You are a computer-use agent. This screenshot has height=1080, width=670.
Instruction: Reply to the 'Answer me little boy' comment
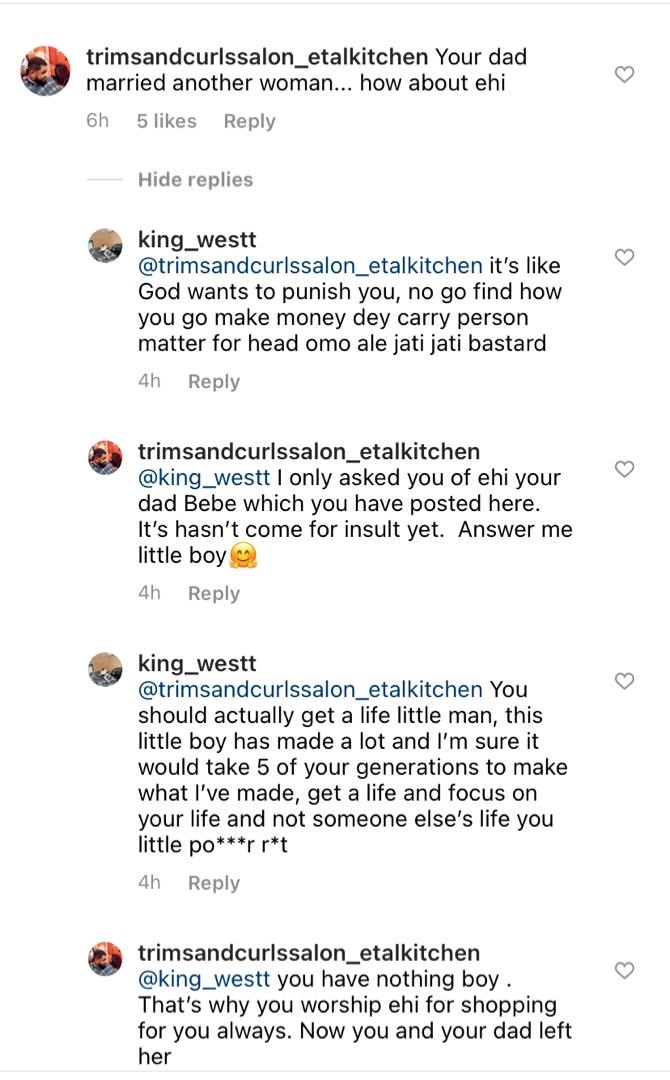(213, 594)
